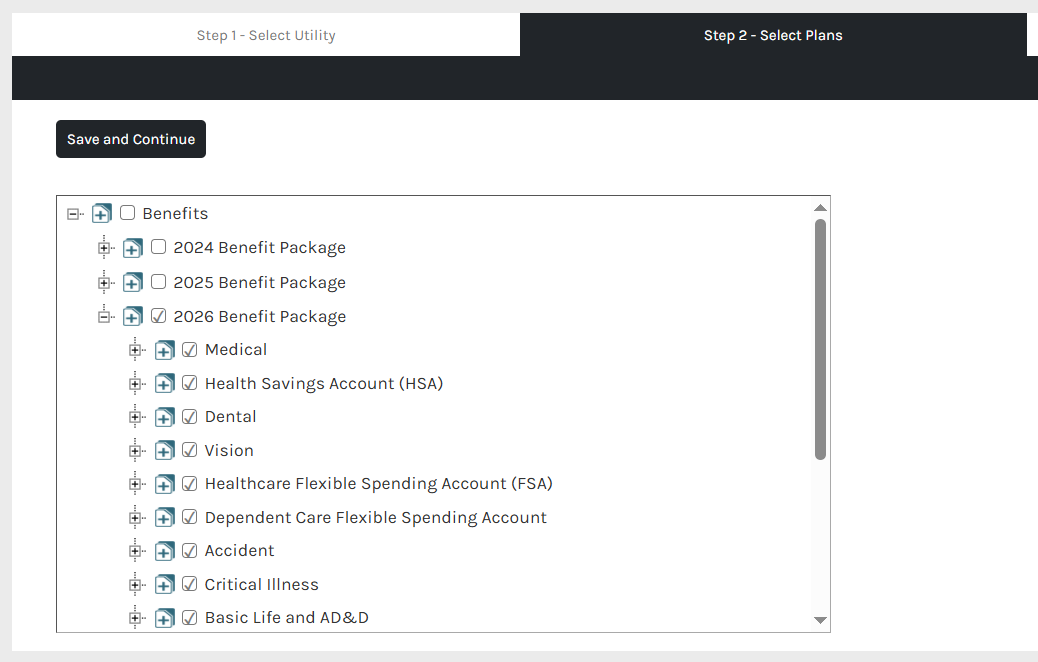1038x662 pixels.
Task: Click the plan icon beside Health Savings Account
Action: [x=164, y=383]
